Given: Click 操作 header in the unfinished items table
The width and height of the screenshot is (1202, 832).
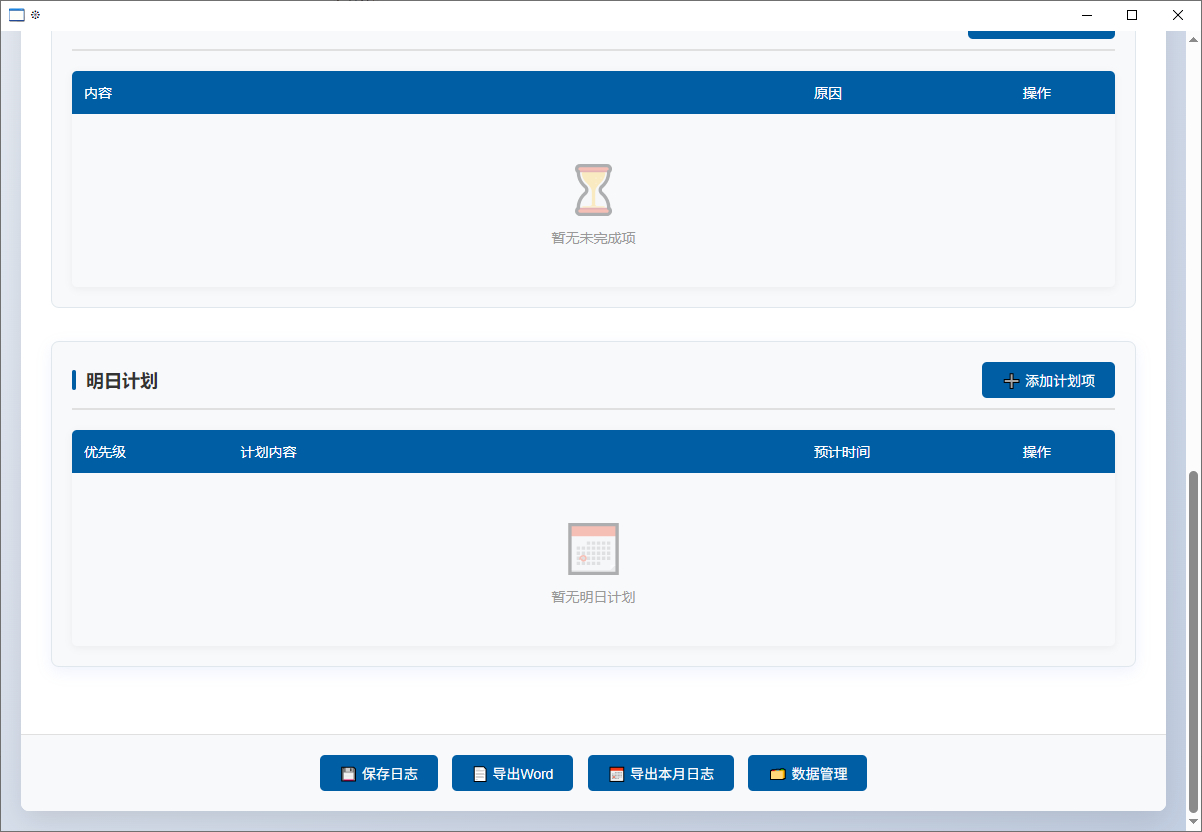Looking at the screenshot, I should point(1037,93).
